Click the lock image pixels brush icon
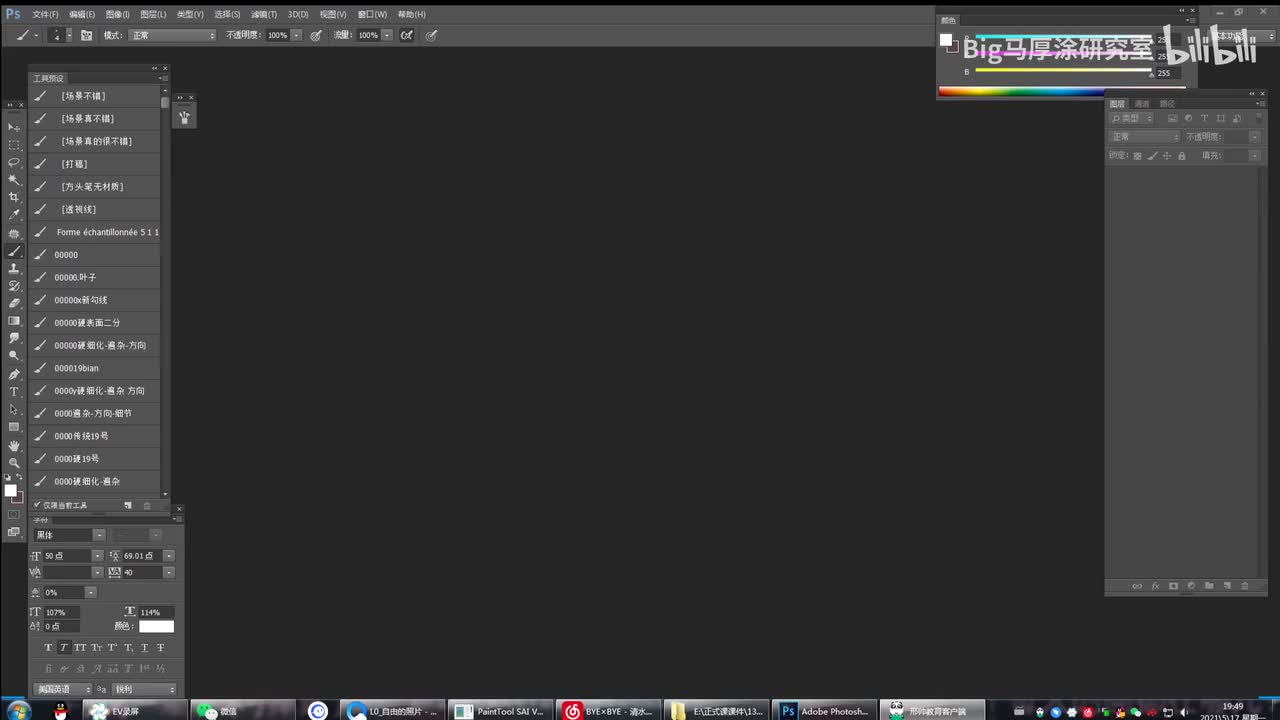Viewport: 1280px width, 720px height. click(x=1152, y=156)
